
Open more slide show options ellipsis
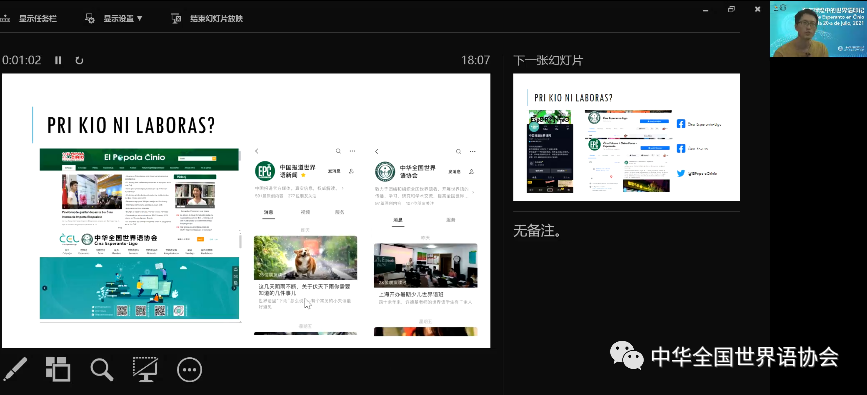[189, 370]
